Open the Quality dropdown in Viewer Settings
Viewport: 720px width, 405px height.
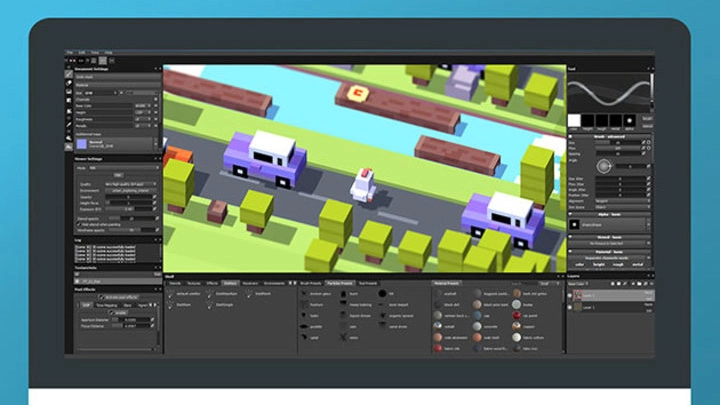(x=130, y=184)
